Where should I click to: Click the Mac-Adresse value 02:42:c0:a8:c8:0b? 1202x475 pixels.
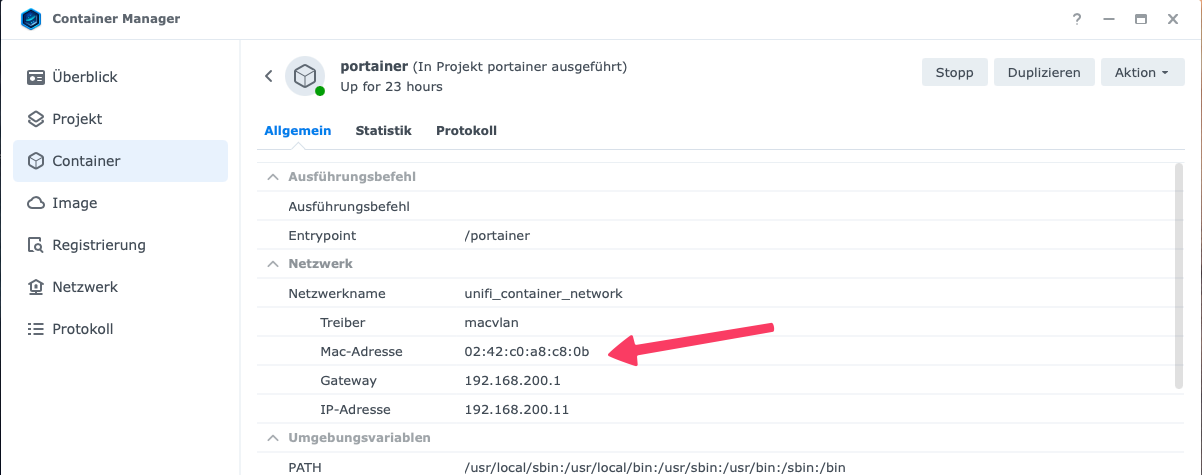point(526,352)
